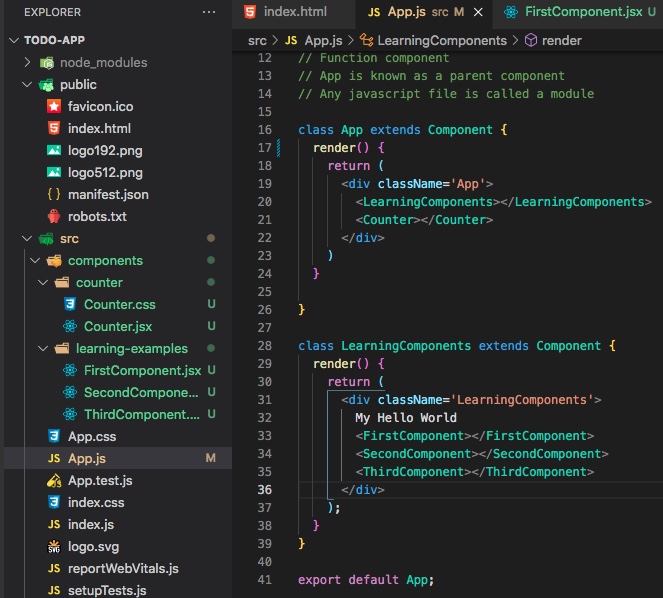Viewport: 663px width, 598px height.
Task: Click the reportWebVitals.js JS icon
Action: 54,568
